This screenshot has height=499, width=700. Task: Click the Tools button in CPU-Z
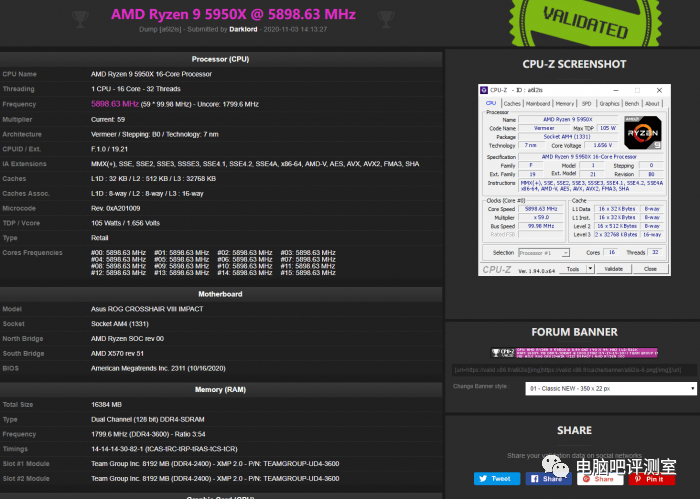(x=573, y=269)
